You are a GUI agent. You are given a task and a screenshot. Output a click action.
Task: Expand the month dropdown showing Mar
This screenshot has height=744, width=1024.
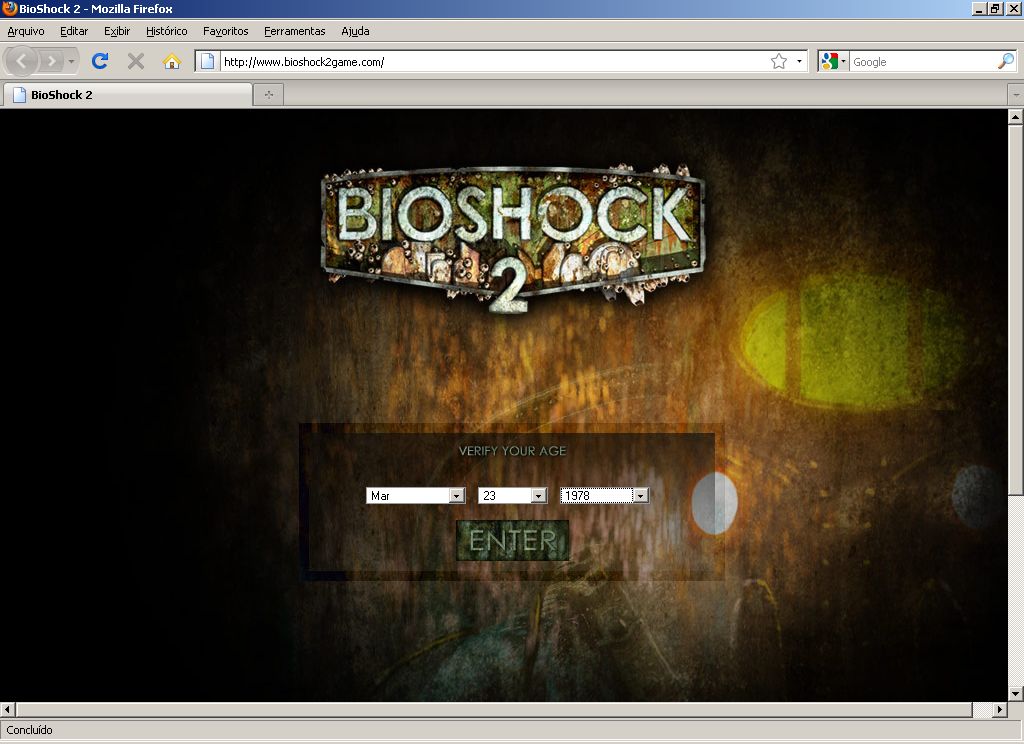[x=457, y=495]
